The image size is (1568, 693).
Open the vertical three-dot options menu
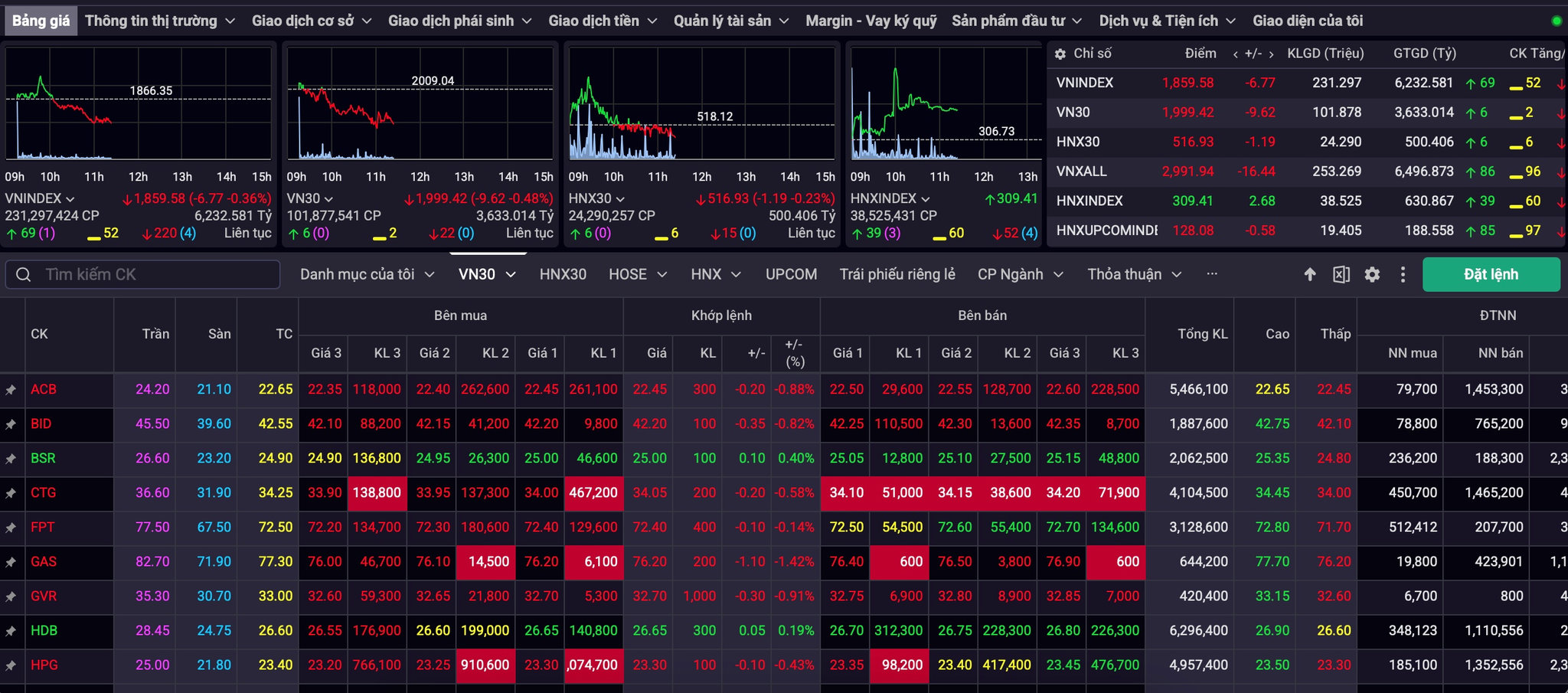[1403, 274]
